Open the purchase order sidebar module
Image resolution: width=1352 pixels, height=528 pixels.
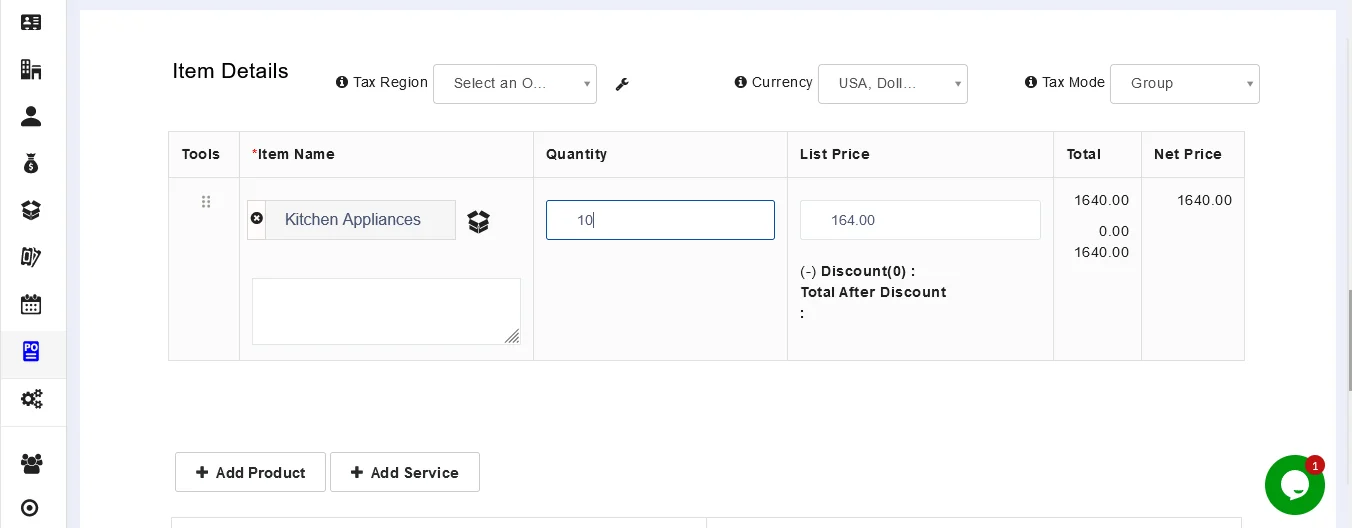31,352
